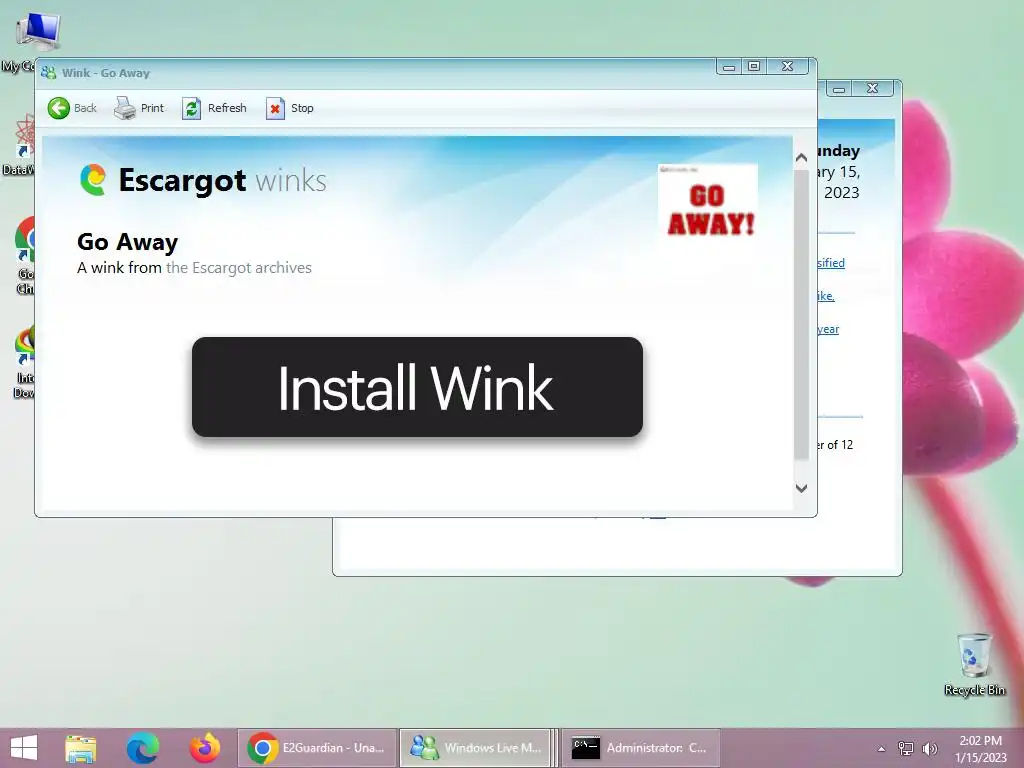Open the 'ike.' link in background window
The height and width of the screenshot is (768, 1024).
[x=826, y=296]
